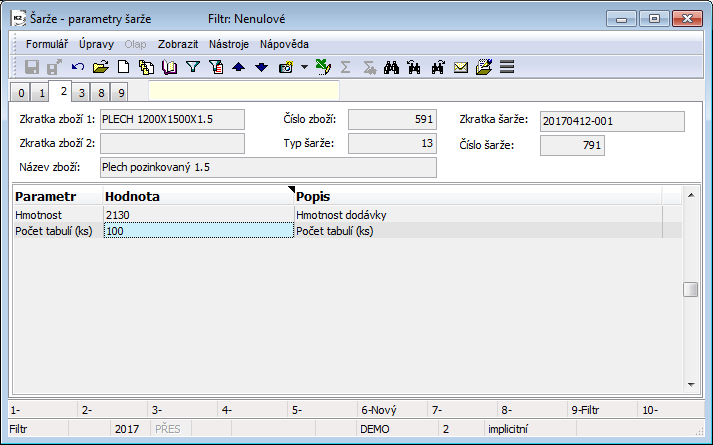This screenshot has height=445, width=713.
Task: Open the Formulář menu
Action: point(47,44)
